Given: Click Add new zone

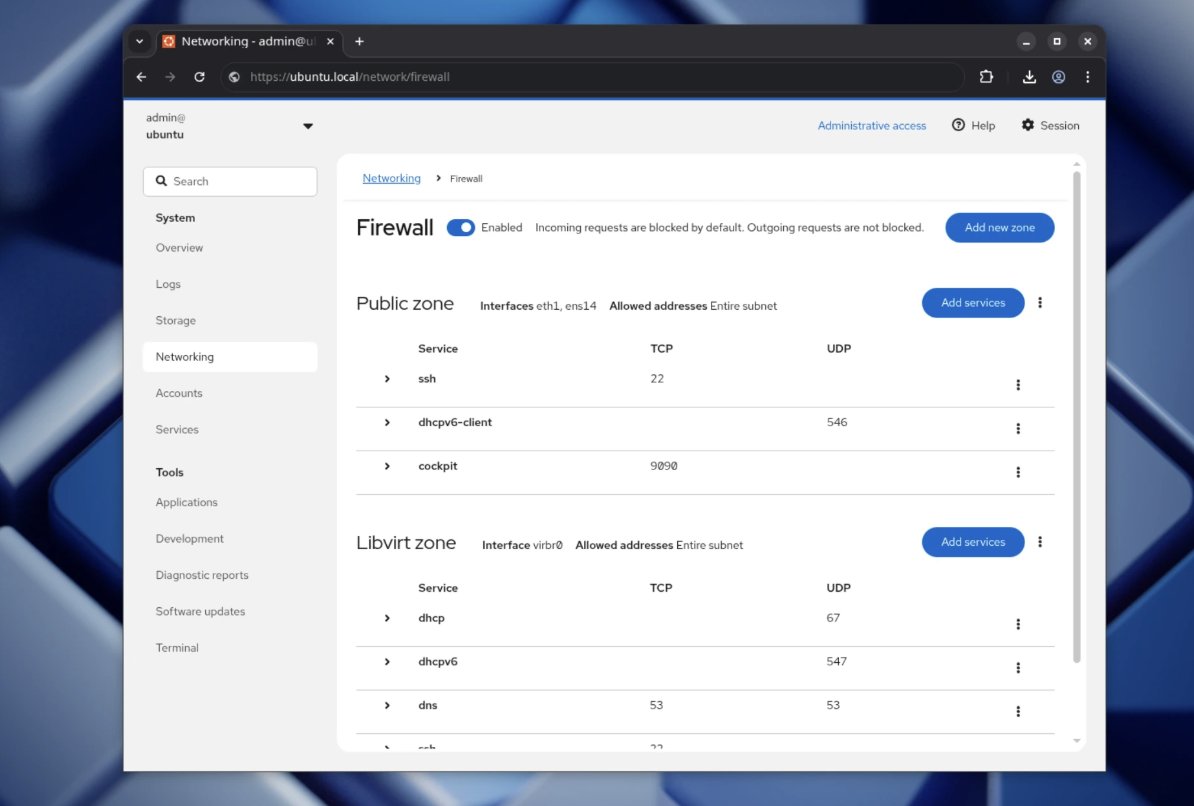Looking at the screenshot, I should (999, 227).
